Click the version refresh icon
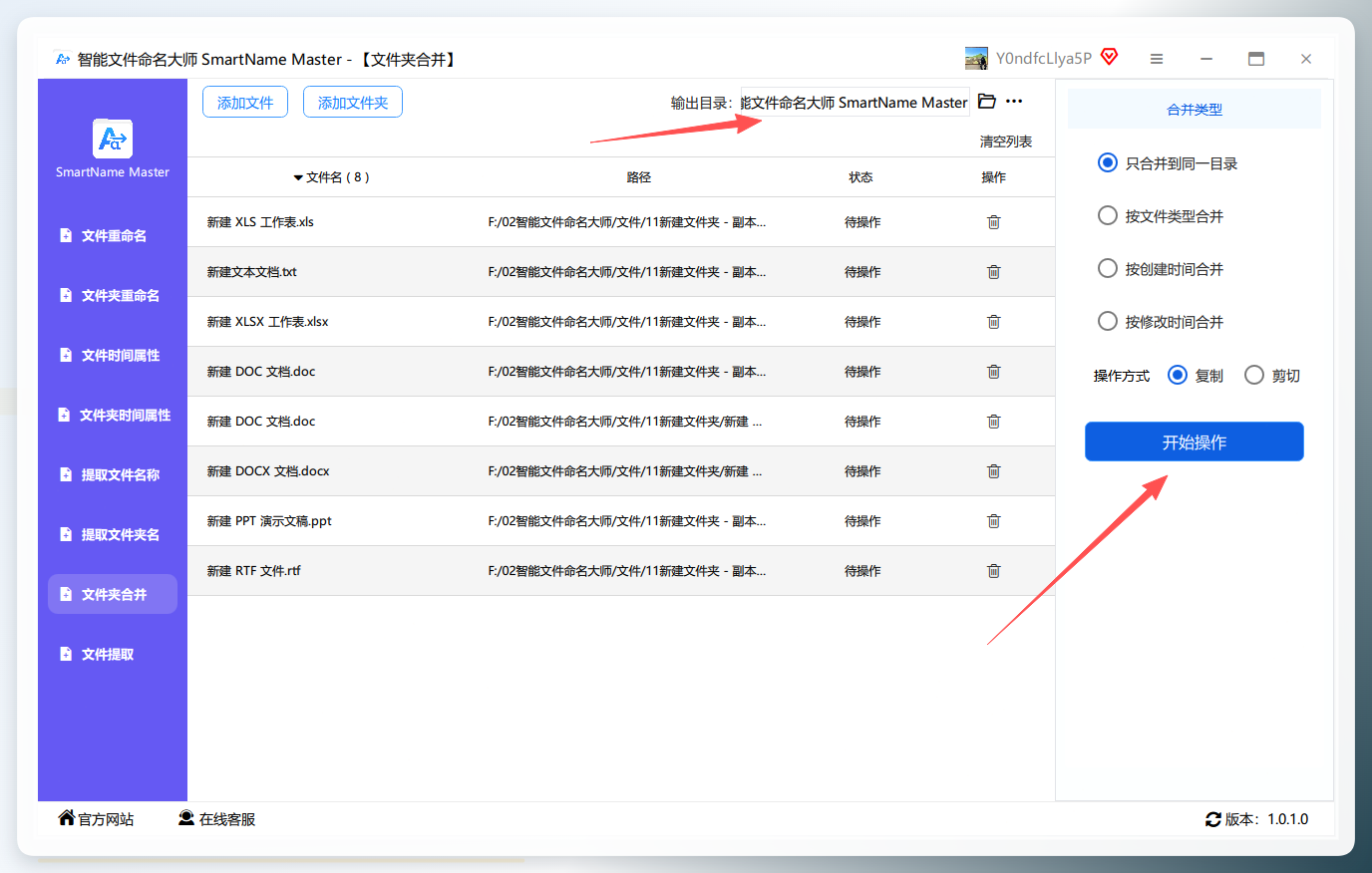The width and height of the screenshot is (1372, 873). (1213, 819)
